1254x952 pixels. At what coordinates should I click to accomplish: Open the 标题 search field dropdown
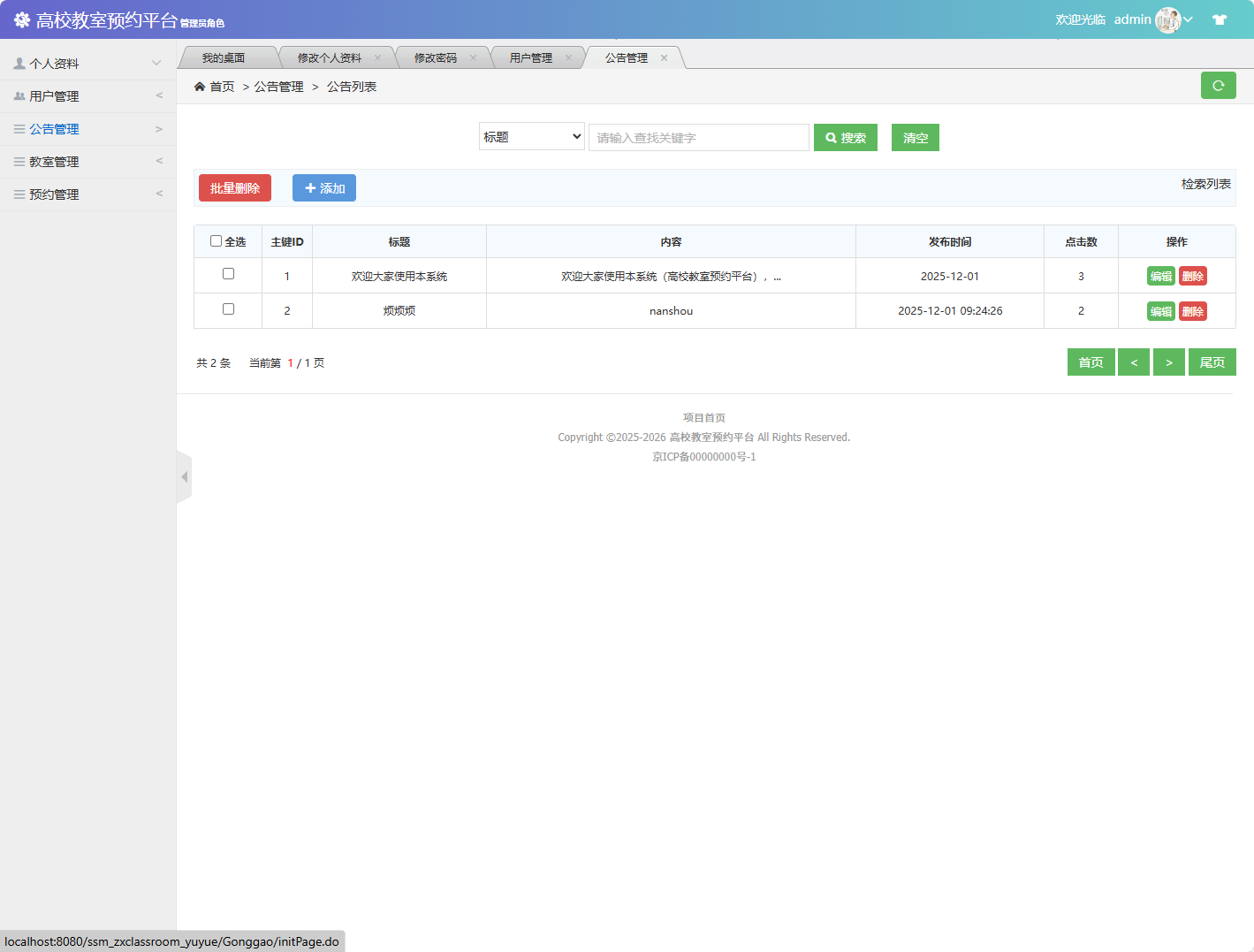(531, 136)
